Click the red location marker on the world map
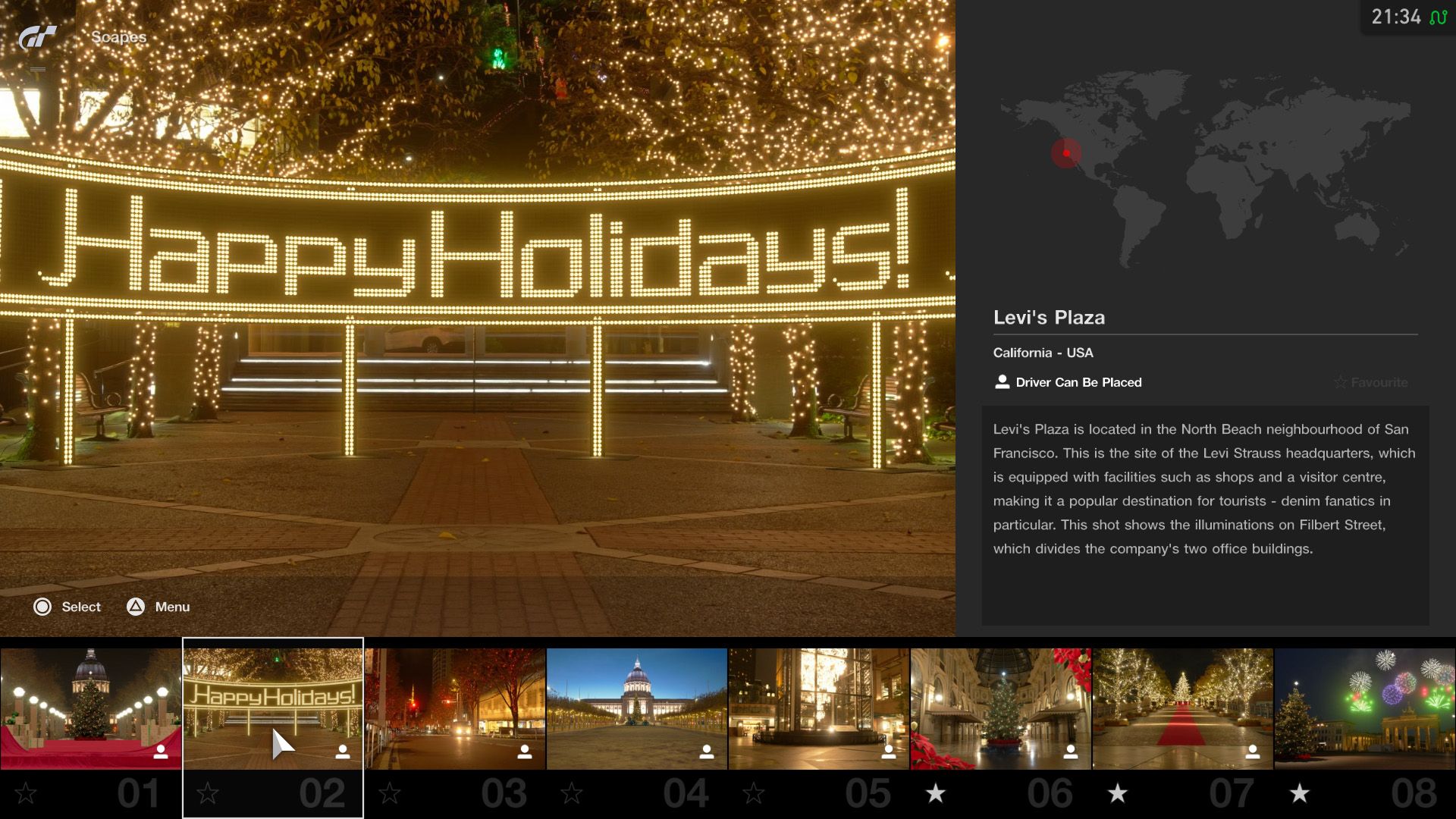The image size is (1456, 819). point(1066,153)
